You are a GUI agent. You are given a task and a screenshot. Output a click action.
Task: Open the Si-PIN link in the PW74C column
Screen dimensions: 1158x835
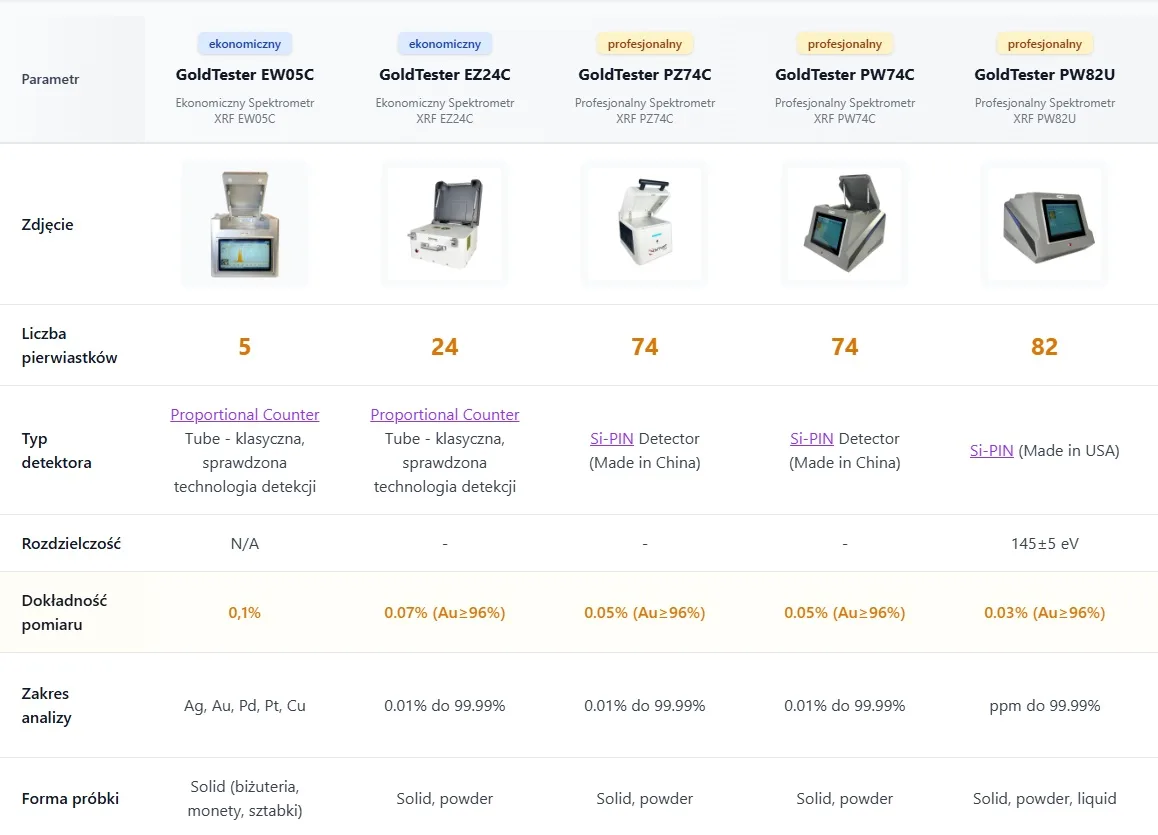812,439
